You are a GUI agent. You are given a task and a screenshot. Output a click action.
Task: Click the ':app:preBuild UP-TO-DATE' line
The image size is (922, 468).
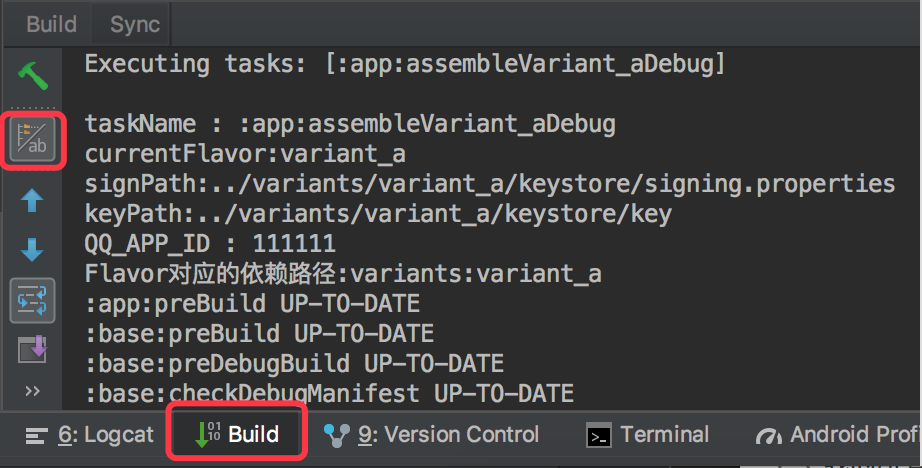click(x=252, y=303)
